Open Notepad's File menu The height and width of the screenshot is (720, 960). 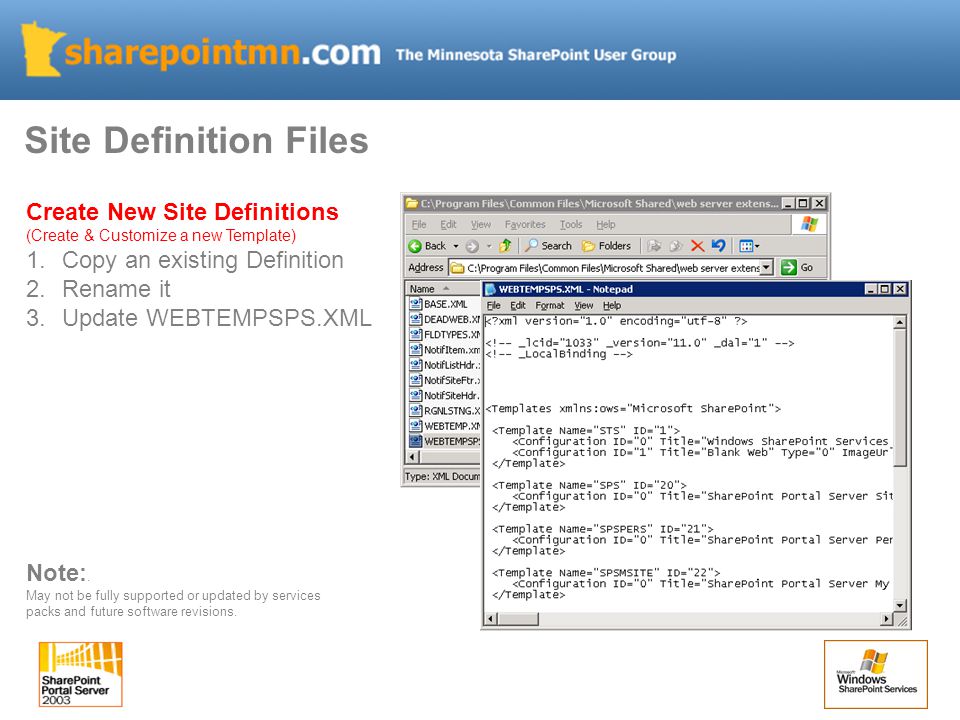(493, 306)
